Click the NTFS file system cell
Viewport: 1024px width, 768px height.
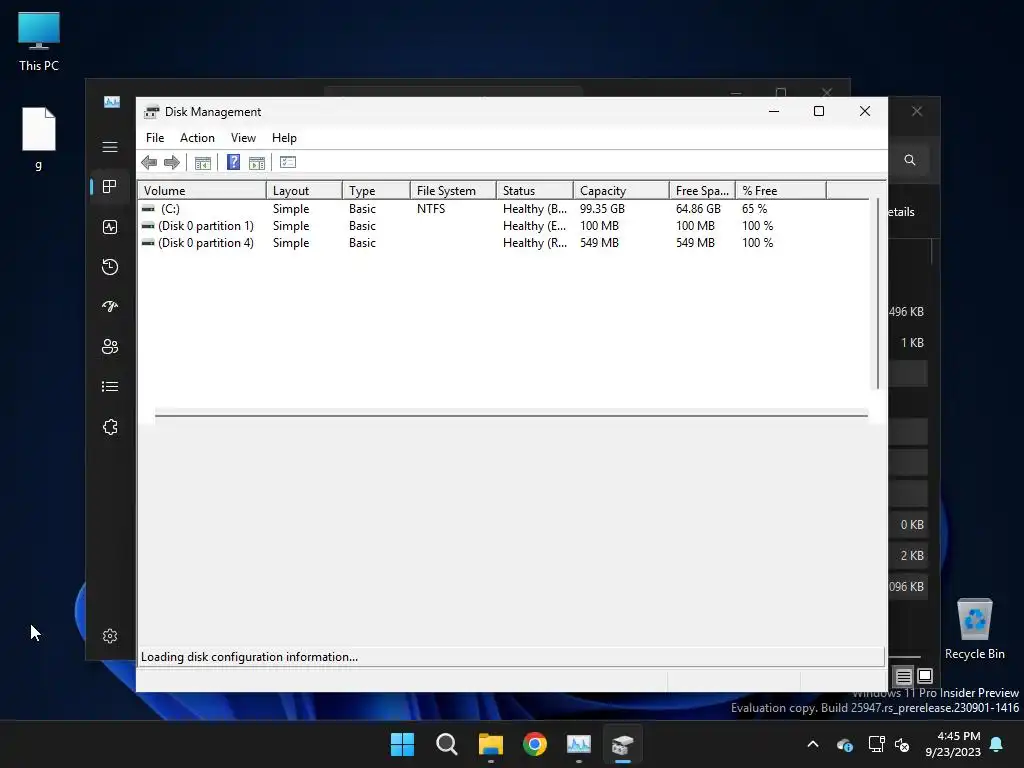pyautogui.click(x=431, y=209)
